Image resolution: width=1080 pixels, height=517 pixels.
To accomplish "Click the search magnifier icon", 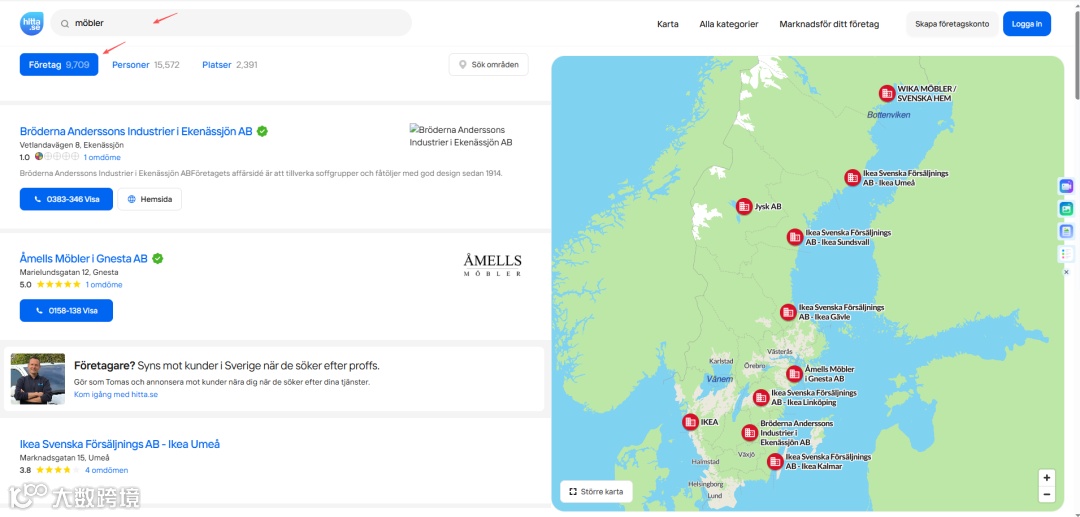I will [65, 23].
